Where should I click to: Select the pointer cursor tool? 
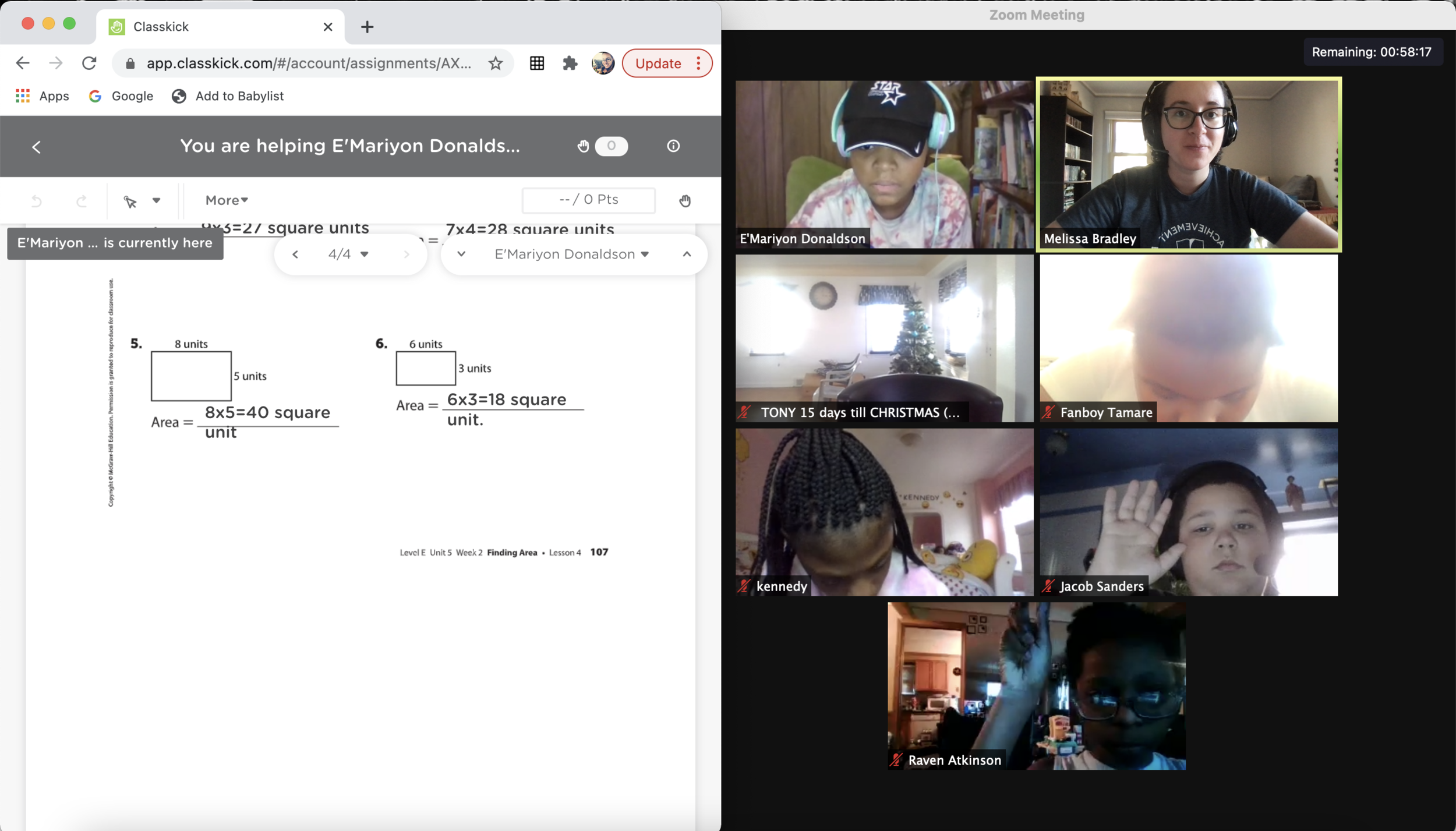coord(130,201)
